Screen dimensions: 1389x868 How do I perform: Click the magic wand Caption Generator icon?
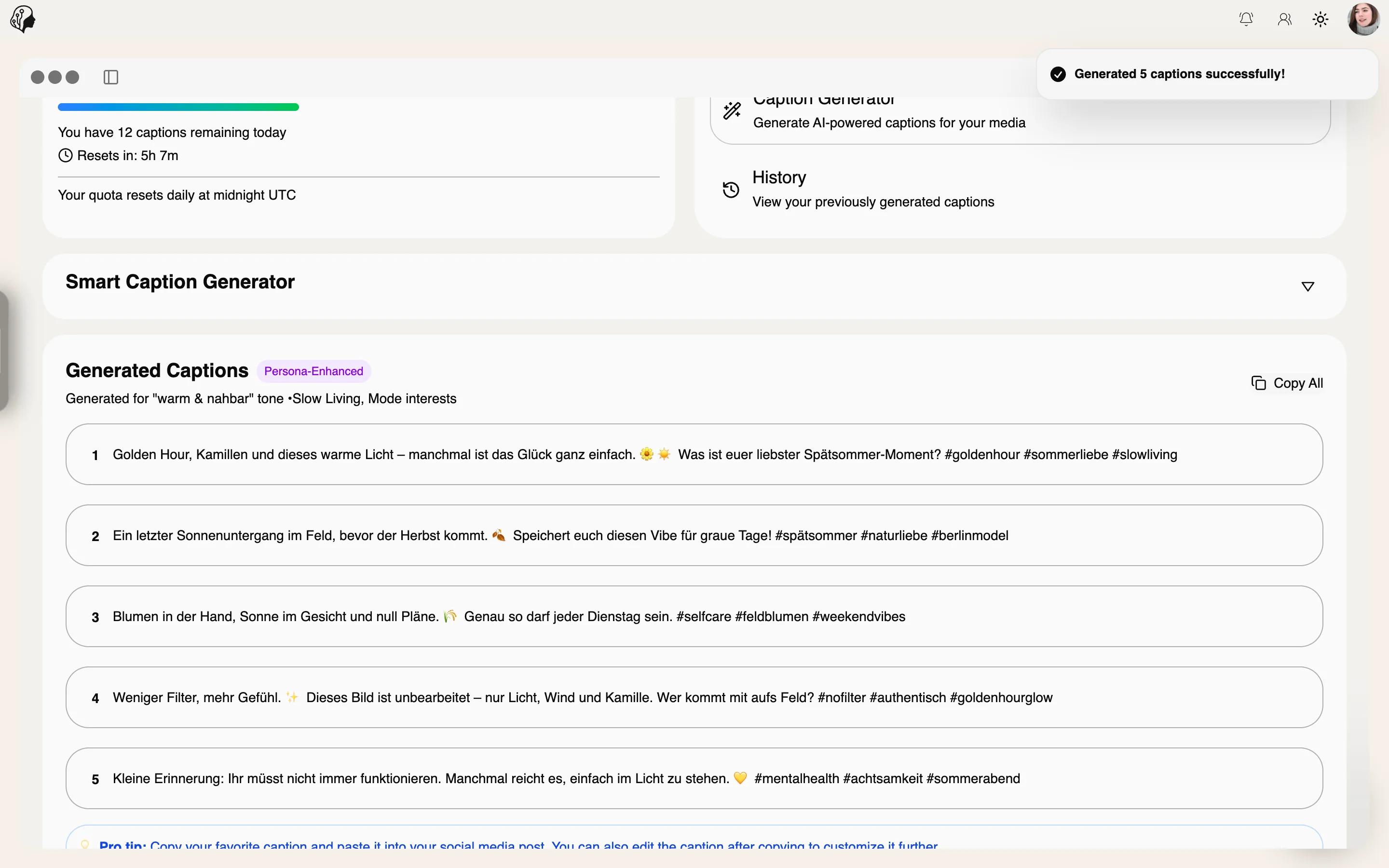731,110
